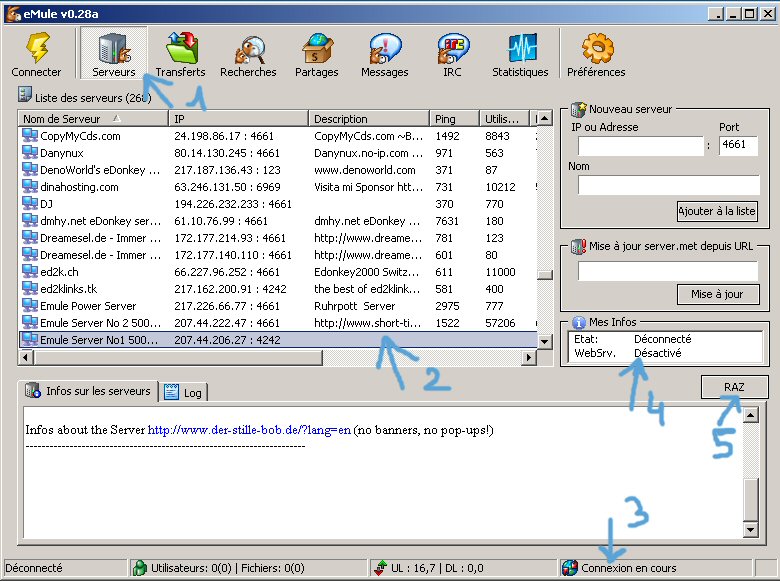Click the eMule title bar mule icon
The width and height of the screenshot is (780, 581).
(13, 13)
